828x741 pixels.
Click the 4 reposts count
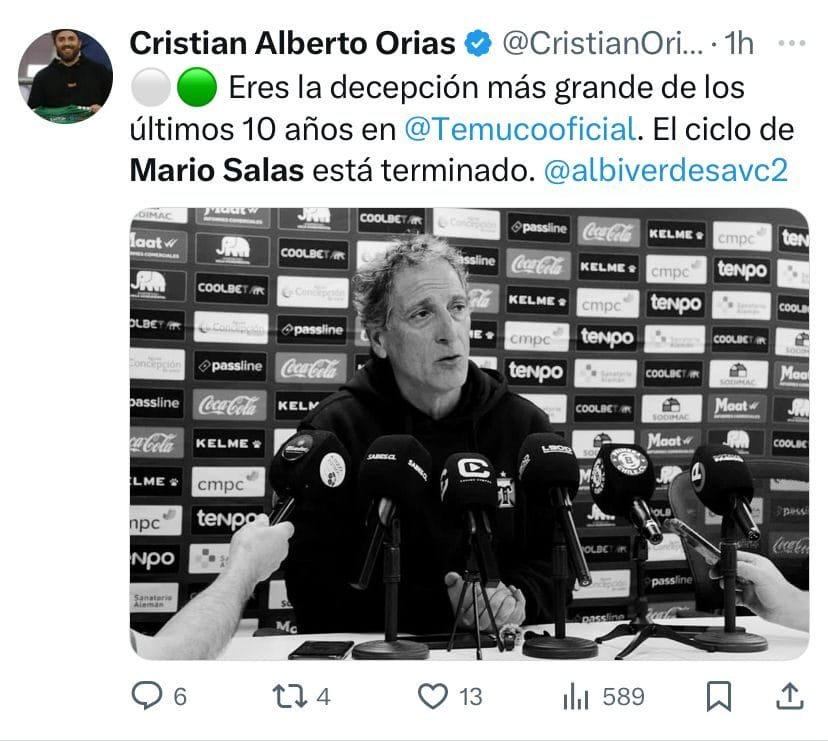(323, 697)
